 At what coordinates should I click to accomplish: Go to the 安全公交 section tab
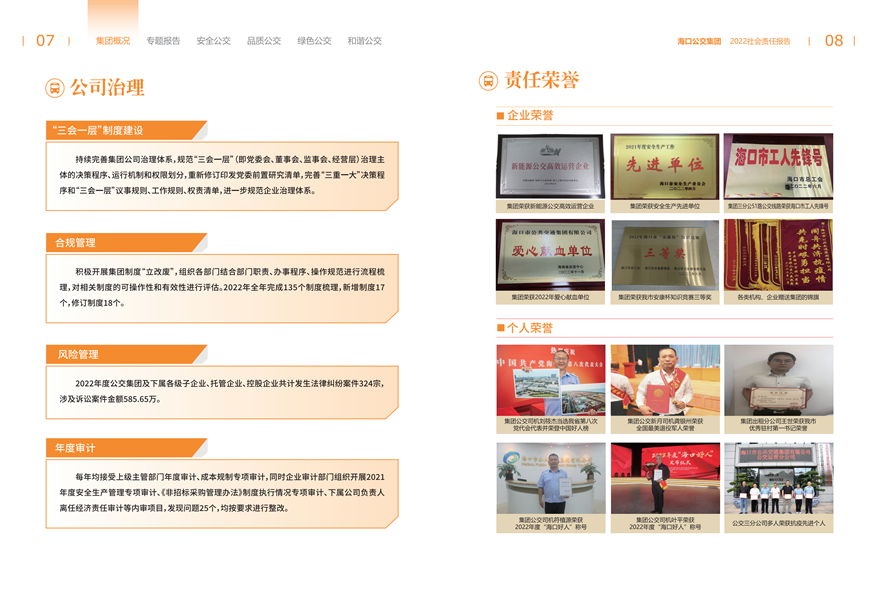[213, 41]
